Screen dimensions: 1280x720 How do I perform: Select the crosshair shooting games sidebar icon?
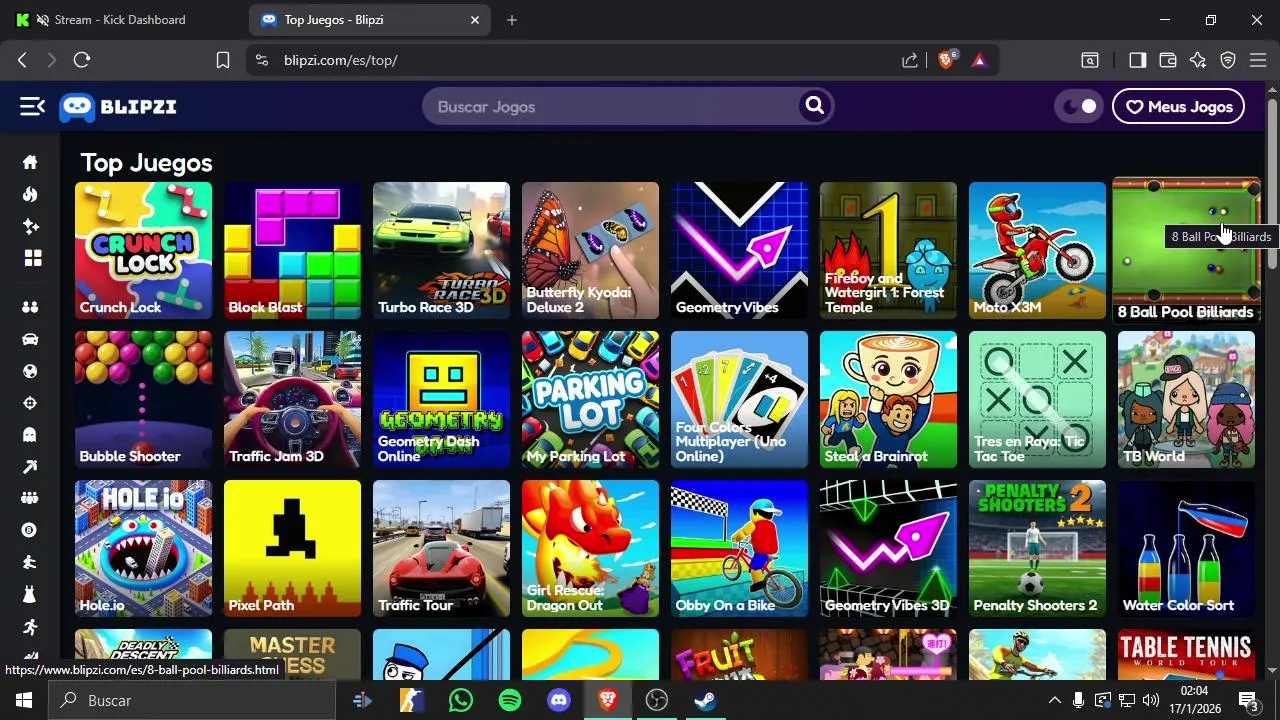[30, 403]
